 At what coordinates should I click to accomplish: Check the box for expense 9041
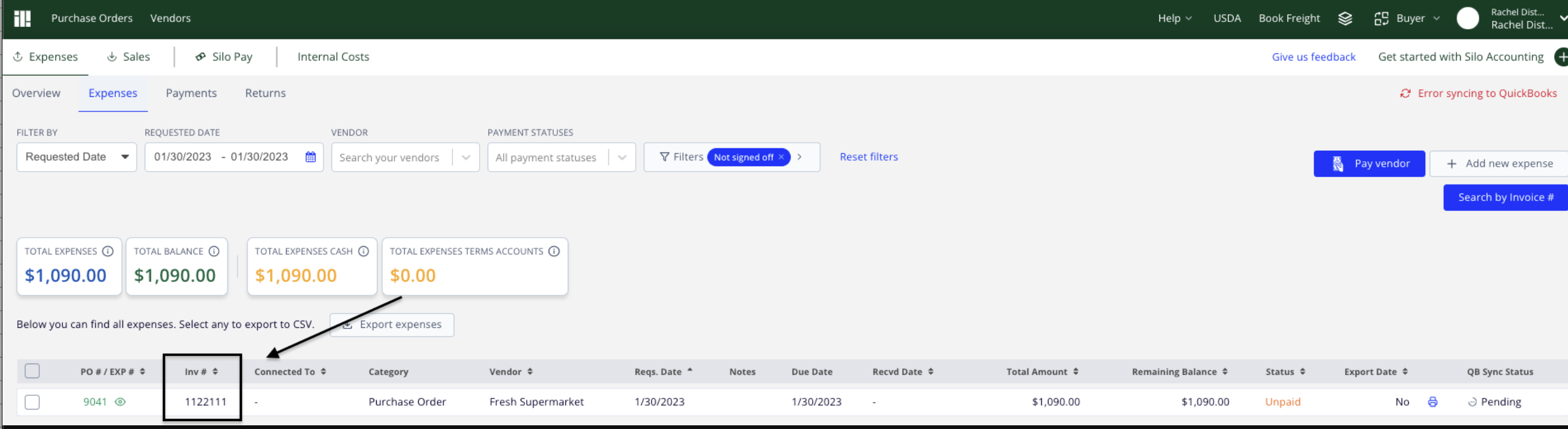pyautogui.click(x=32, y=402)
